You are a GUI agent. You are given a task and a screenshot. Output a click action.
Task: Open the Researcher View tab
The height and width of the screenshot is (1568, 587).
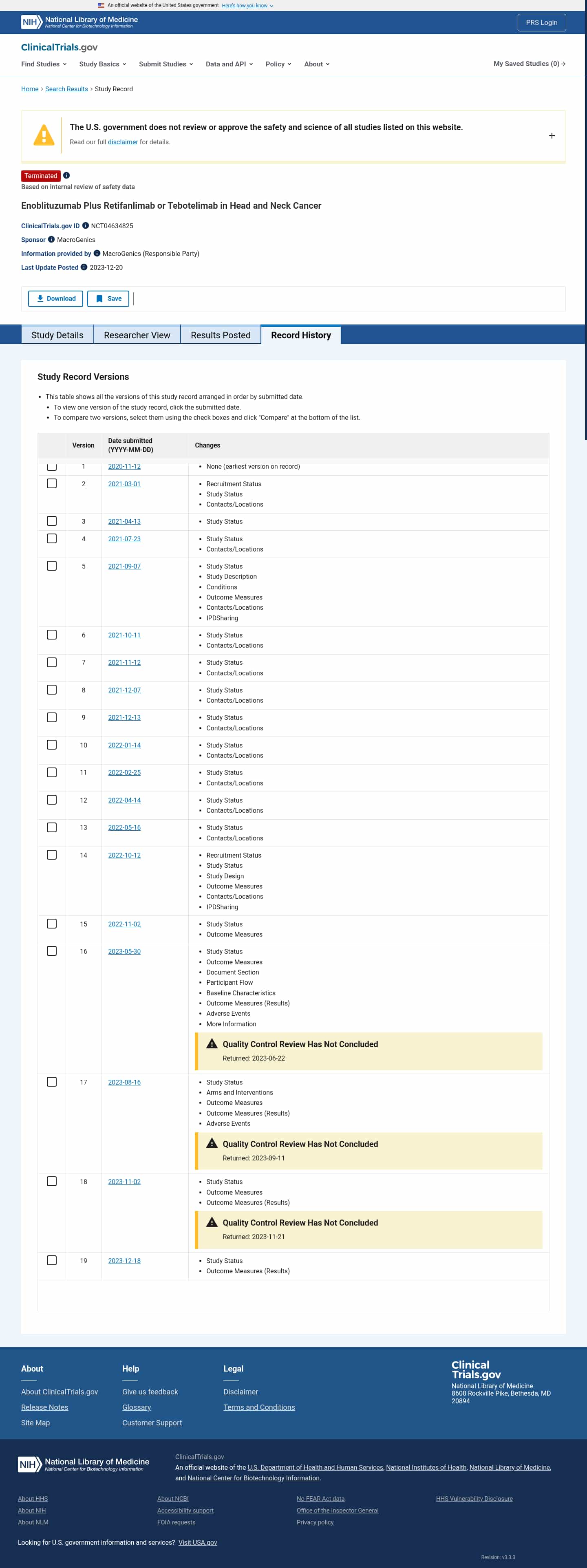(x=137, y=335)
